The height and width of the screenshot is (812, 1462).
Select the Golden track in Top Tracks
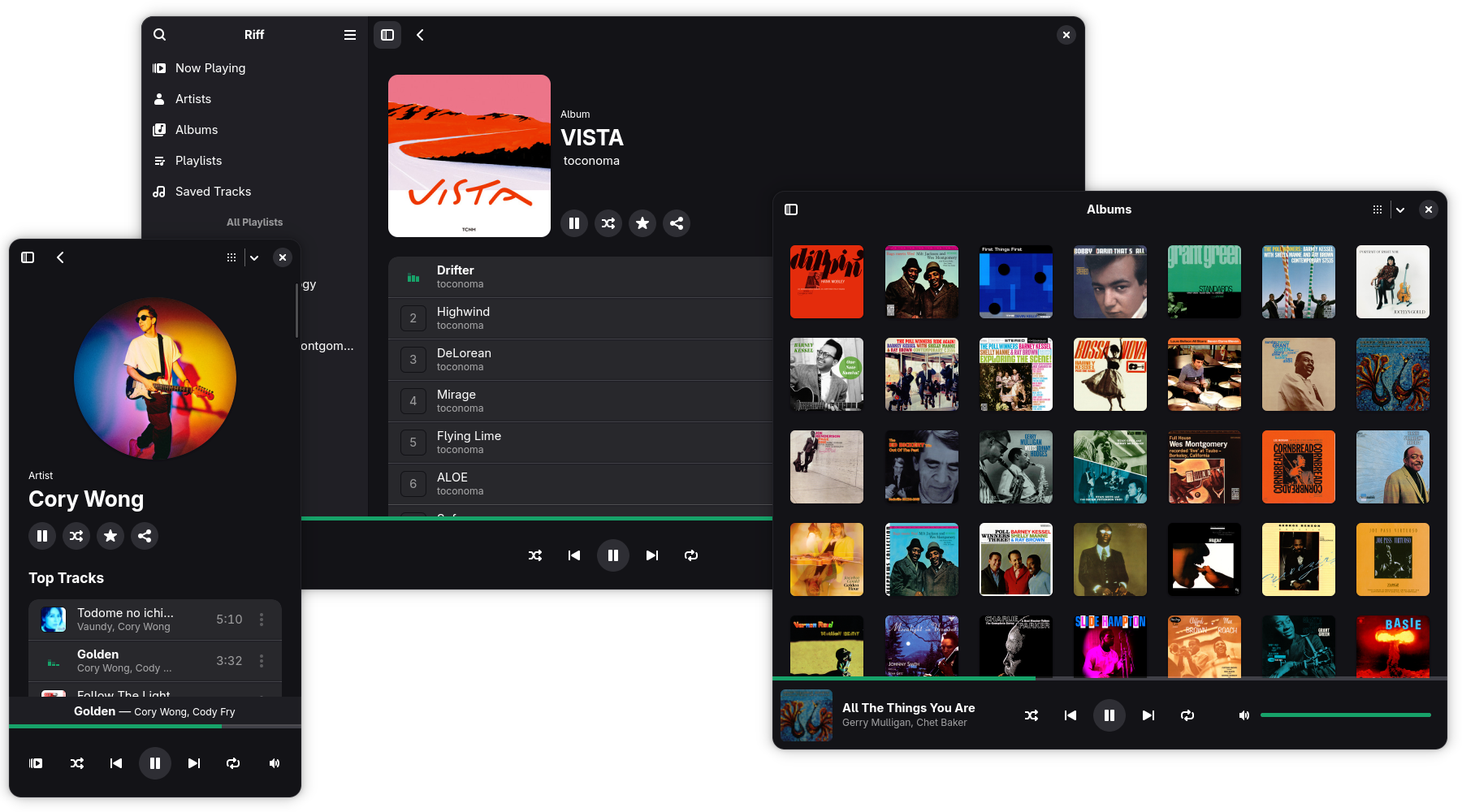(155, 661)
